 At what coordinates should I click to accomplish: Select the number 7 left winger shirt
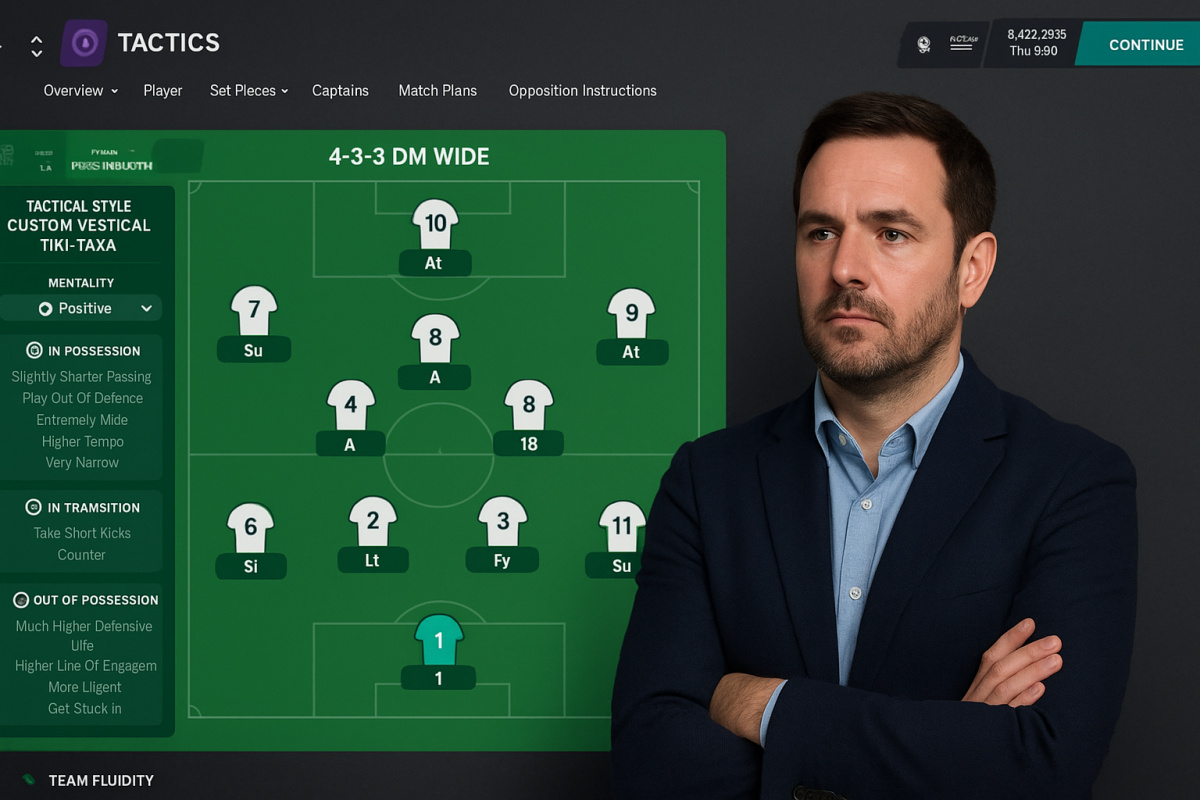click(x=254, y=311)
